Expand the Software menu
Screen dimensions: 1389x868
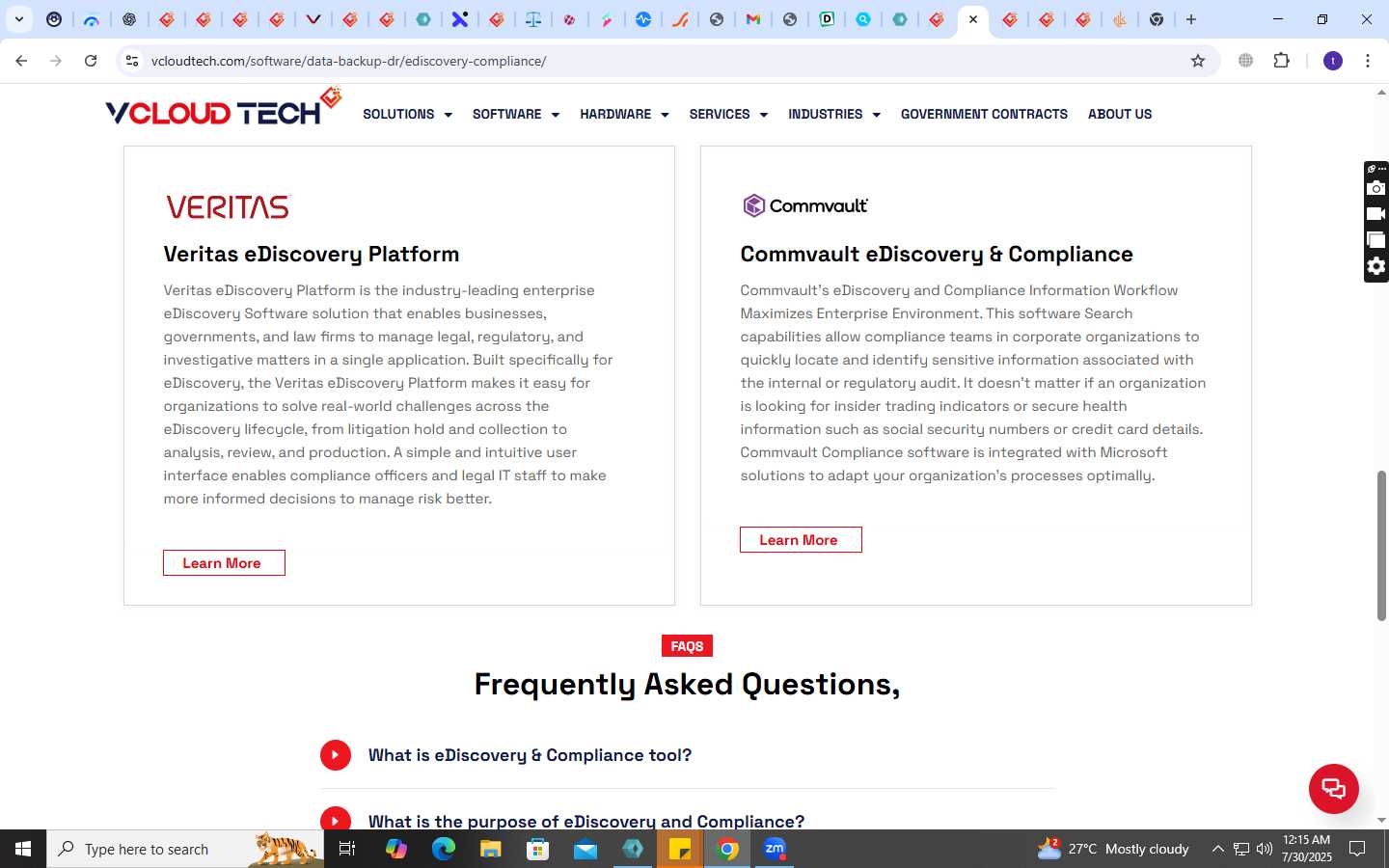[516, 114]
